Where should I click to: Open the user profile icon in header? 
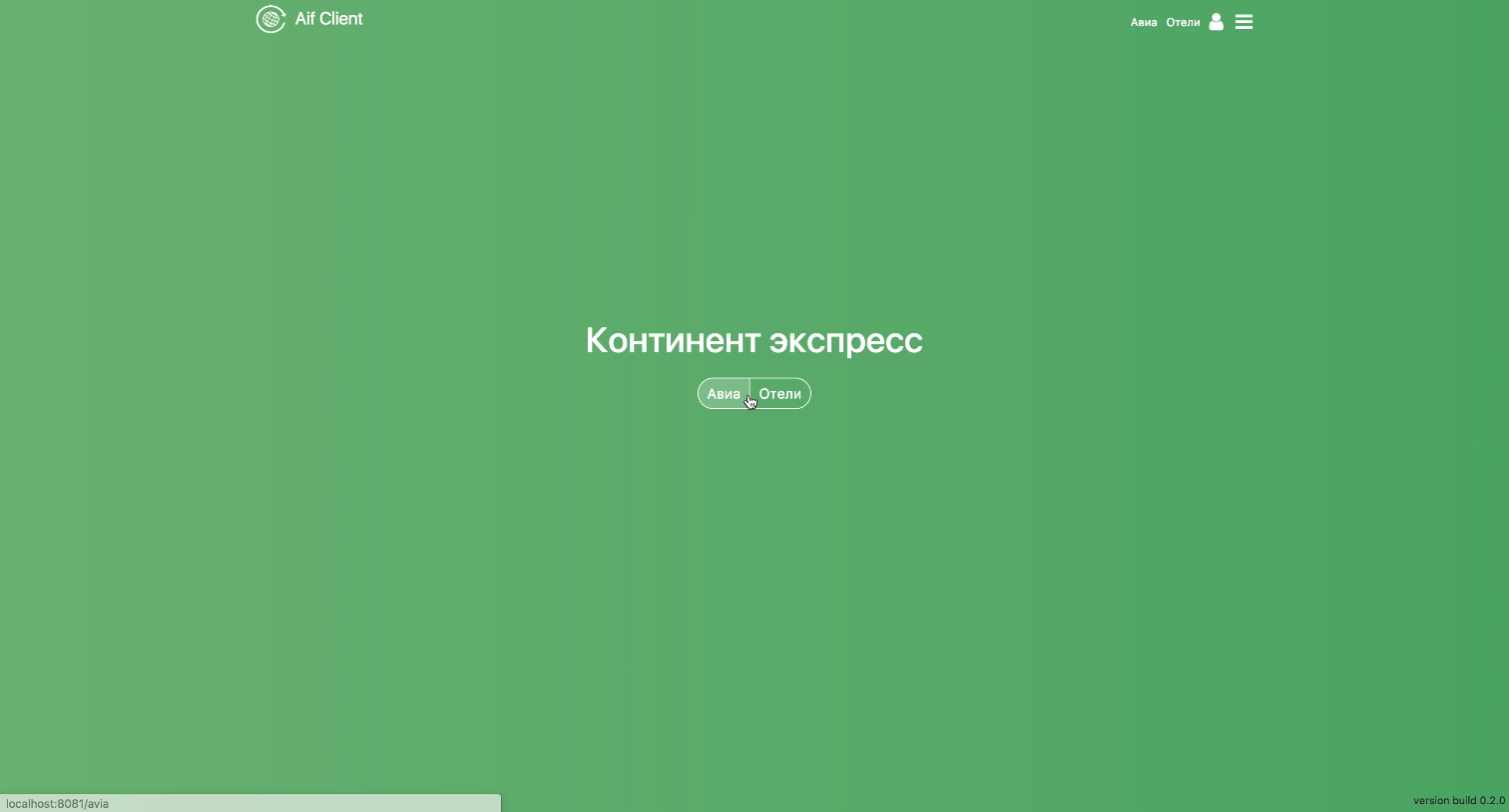pyautogui.click(x=1216, y=22)
